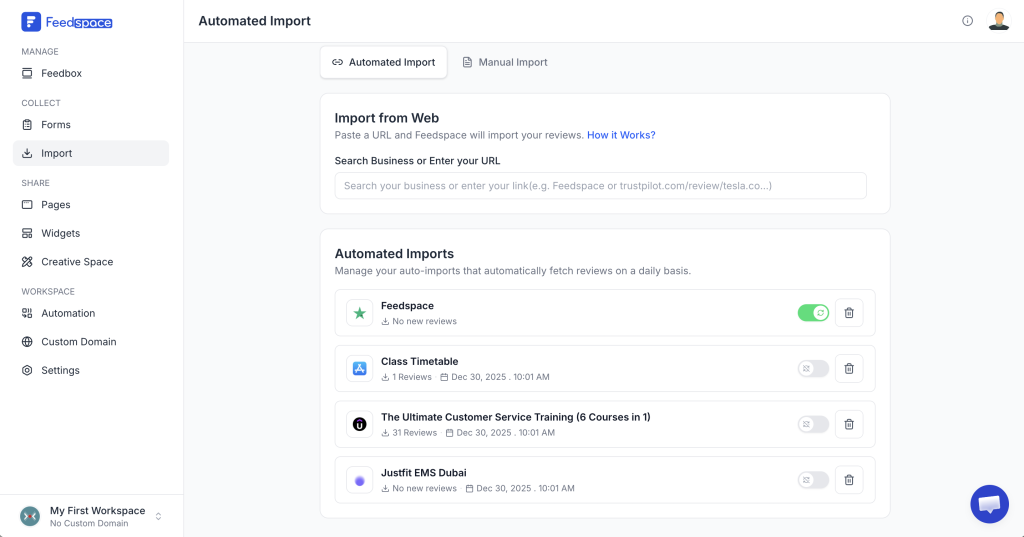1024x537 pixels.
Task: Enable auto-import toggle for Justfit EMS Dubai
Action: click(x=813, y=480)
